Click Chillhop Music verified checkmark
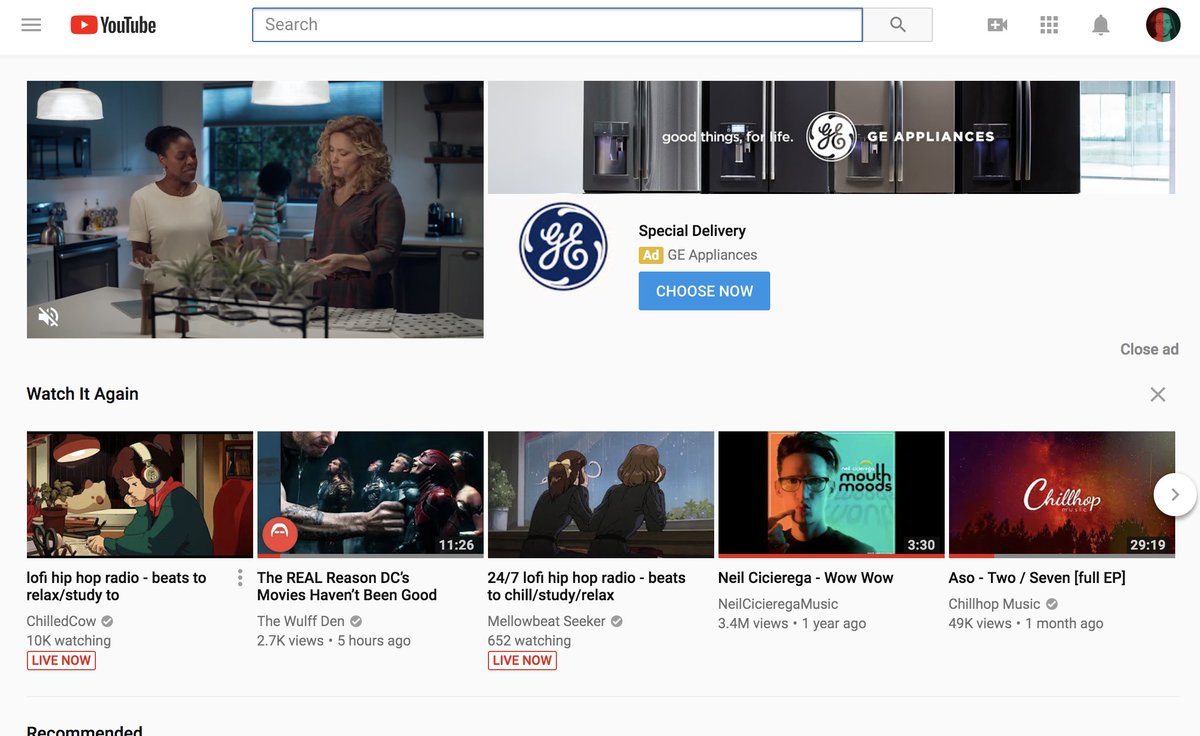 point(1052,604)
